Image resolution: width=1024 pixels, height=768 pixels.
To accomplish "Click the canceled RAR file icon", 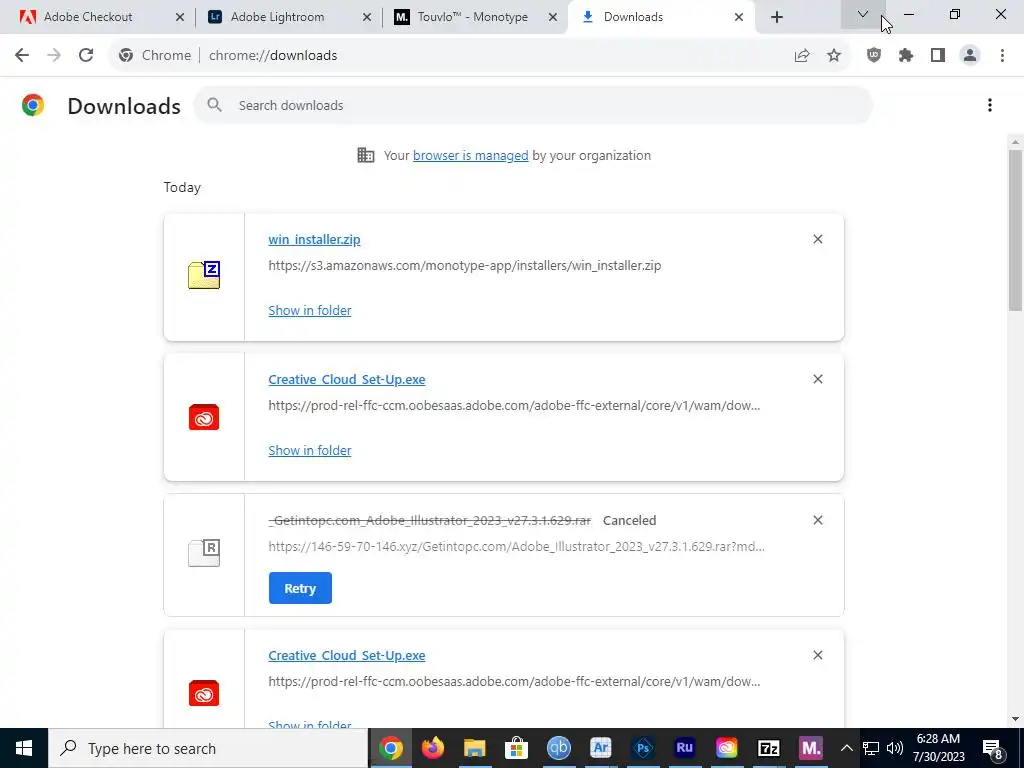I will click(x=204, y=552).
